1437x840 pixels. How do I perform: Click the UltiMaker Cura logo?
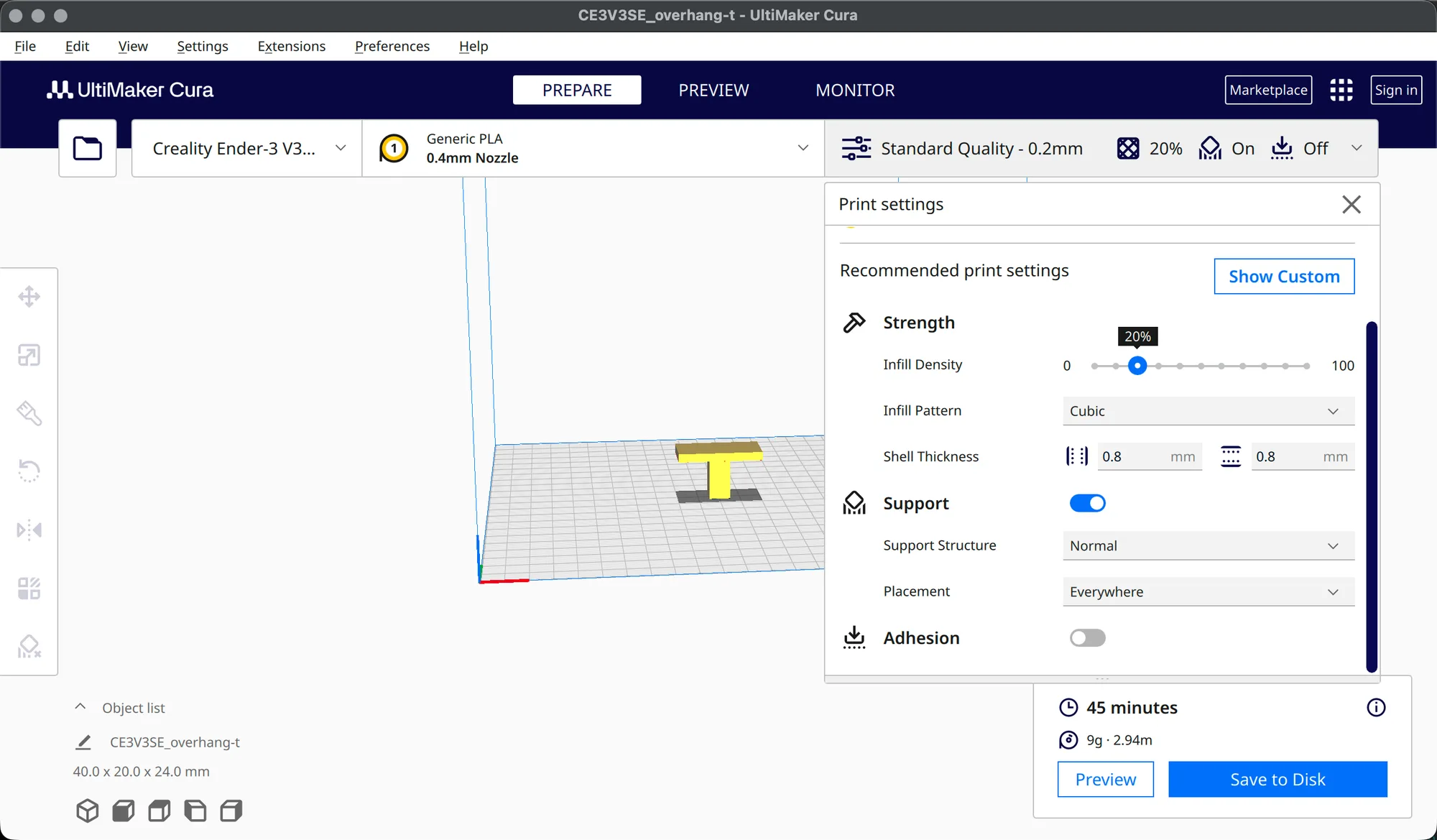pyautogui.click(x=130, y=90)
